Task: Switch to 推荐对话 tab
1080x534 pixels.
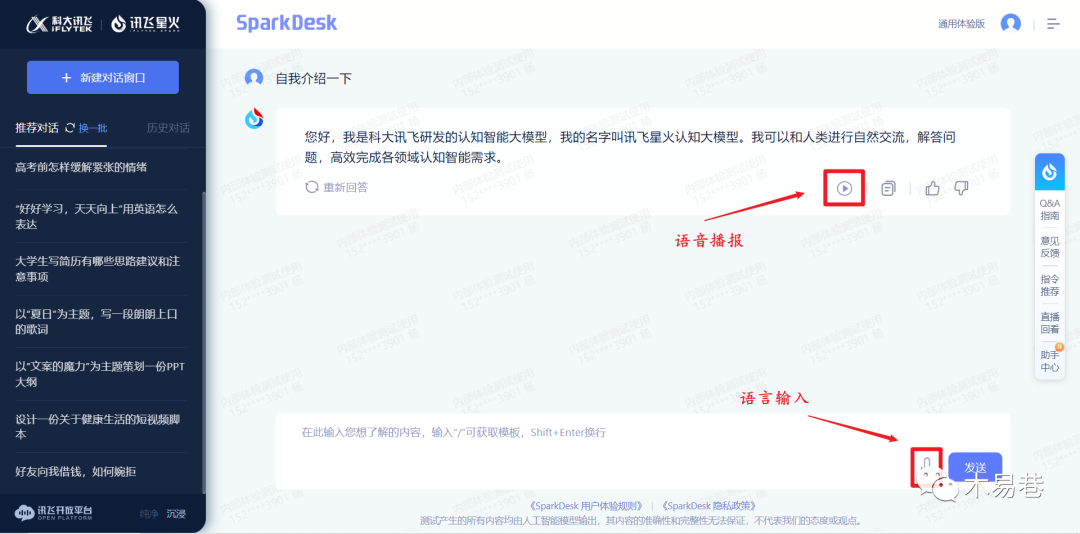Action: click(x=37, y=128)
